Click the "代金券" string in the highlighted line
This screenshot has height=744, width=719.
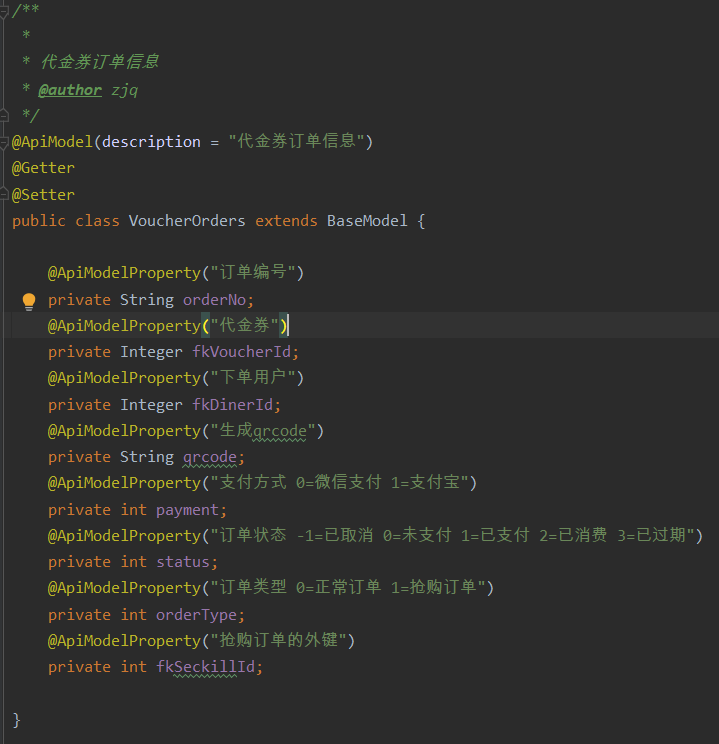pos(244,326)
